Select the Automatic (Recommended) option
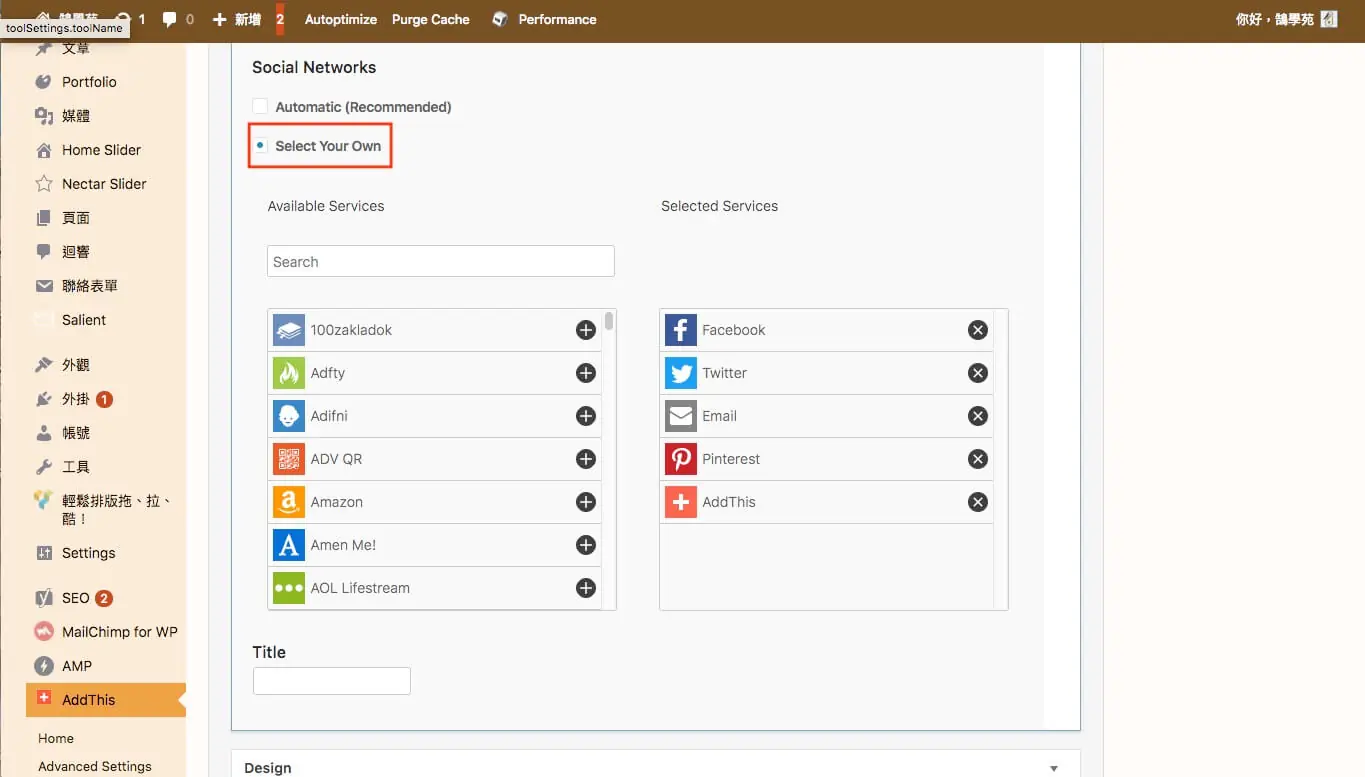 (260, 106)
